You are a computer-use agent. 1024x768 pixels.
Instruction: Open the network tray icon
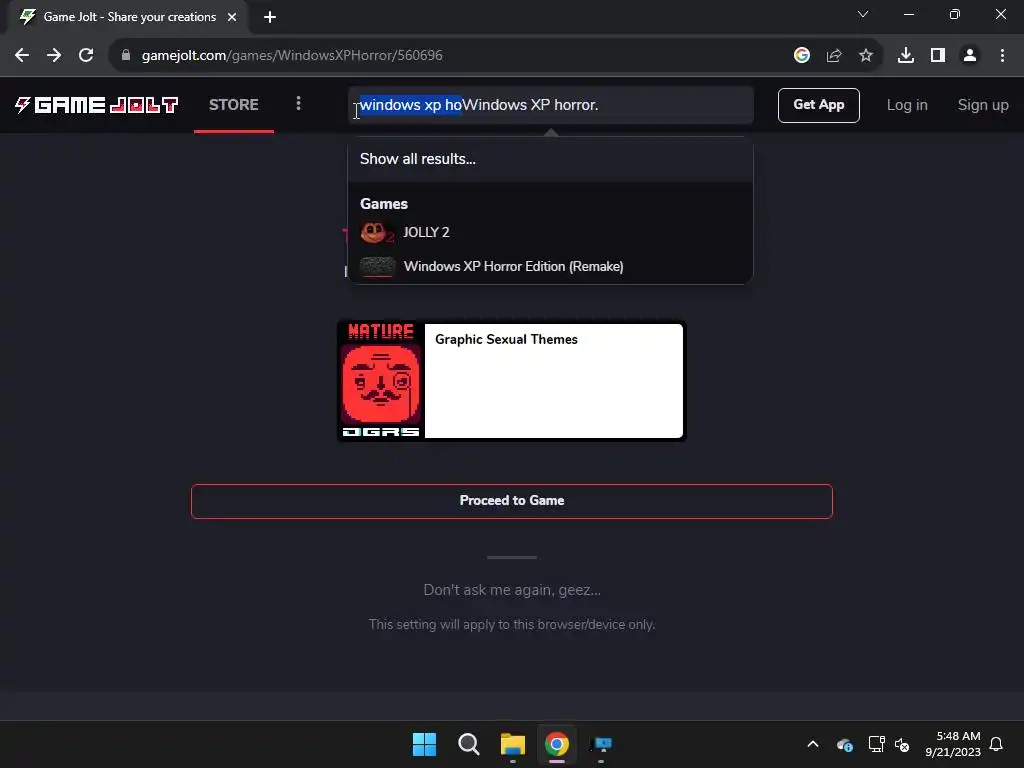click(876, 744)
